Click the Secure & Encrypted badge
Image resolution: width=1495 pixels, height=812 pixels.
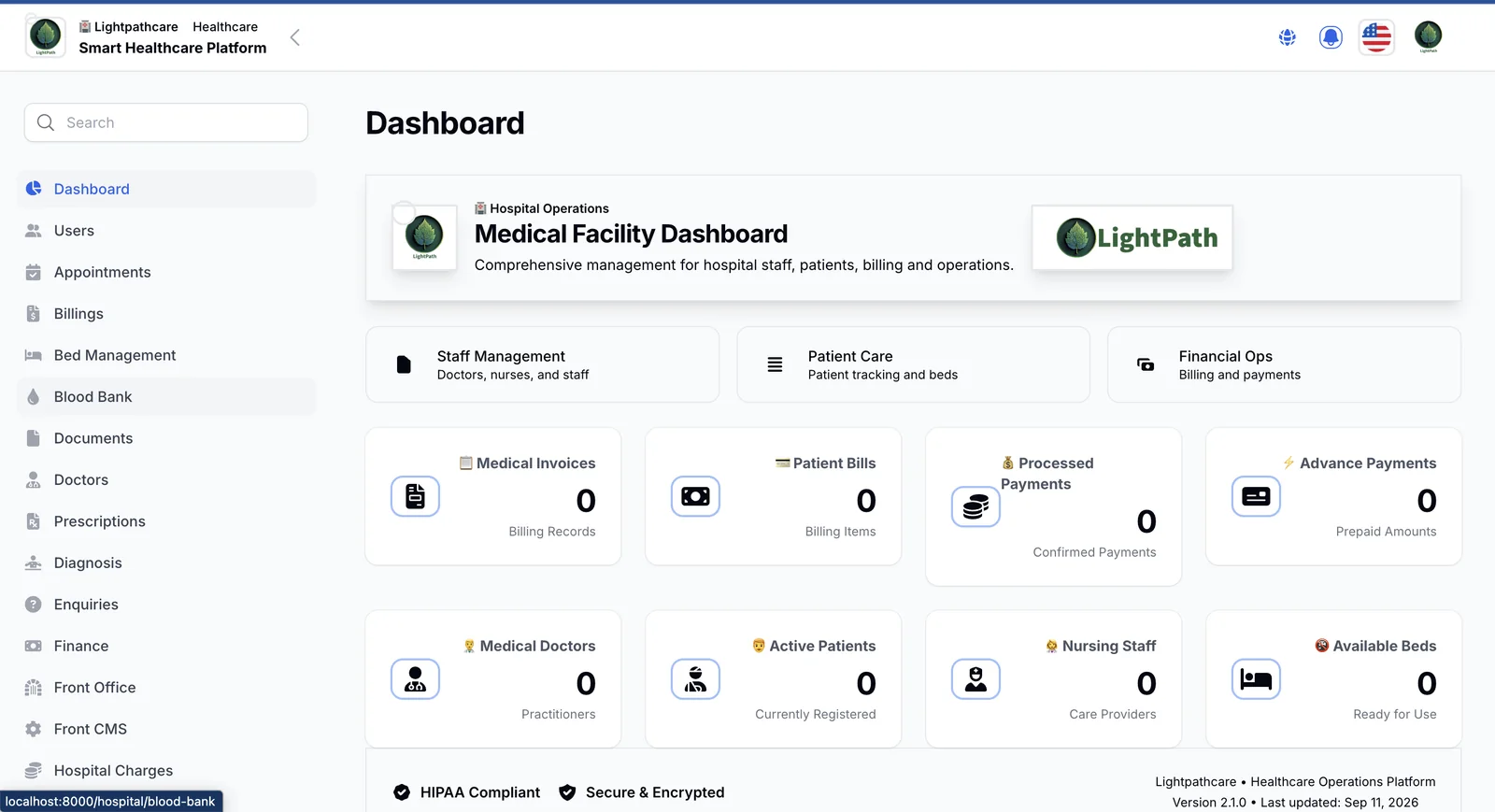pos(642,792)
